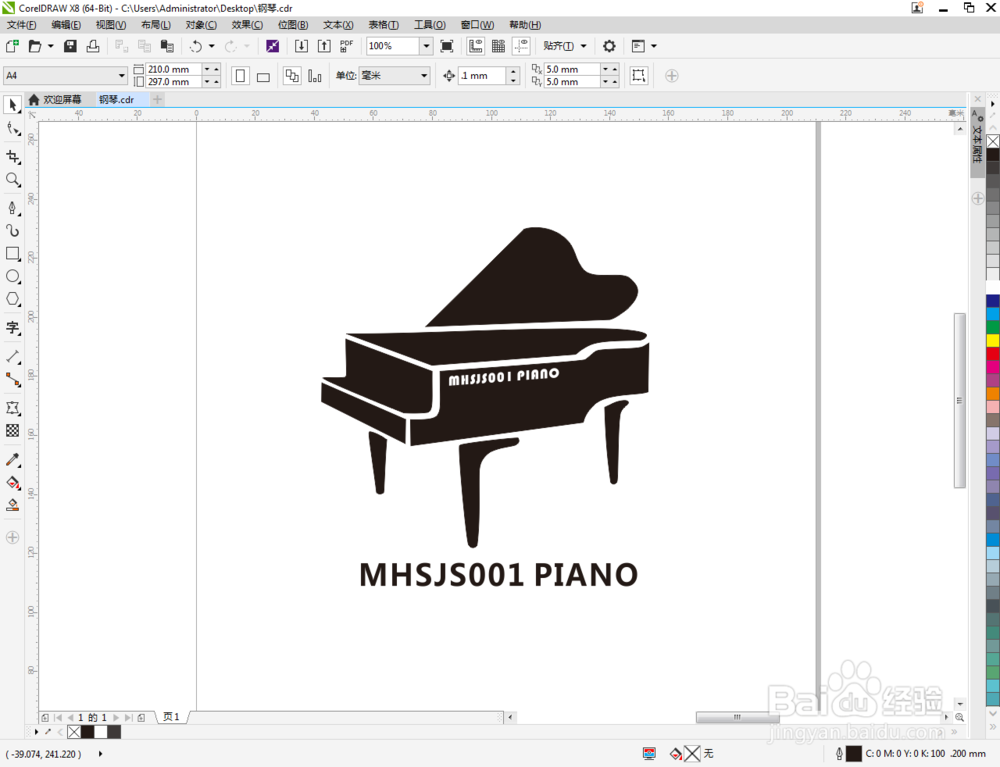Image resolution: width=1000 pixels, height=767 pixels.
Task: Toggle Show Grid
Action: (x=498, y=46)
